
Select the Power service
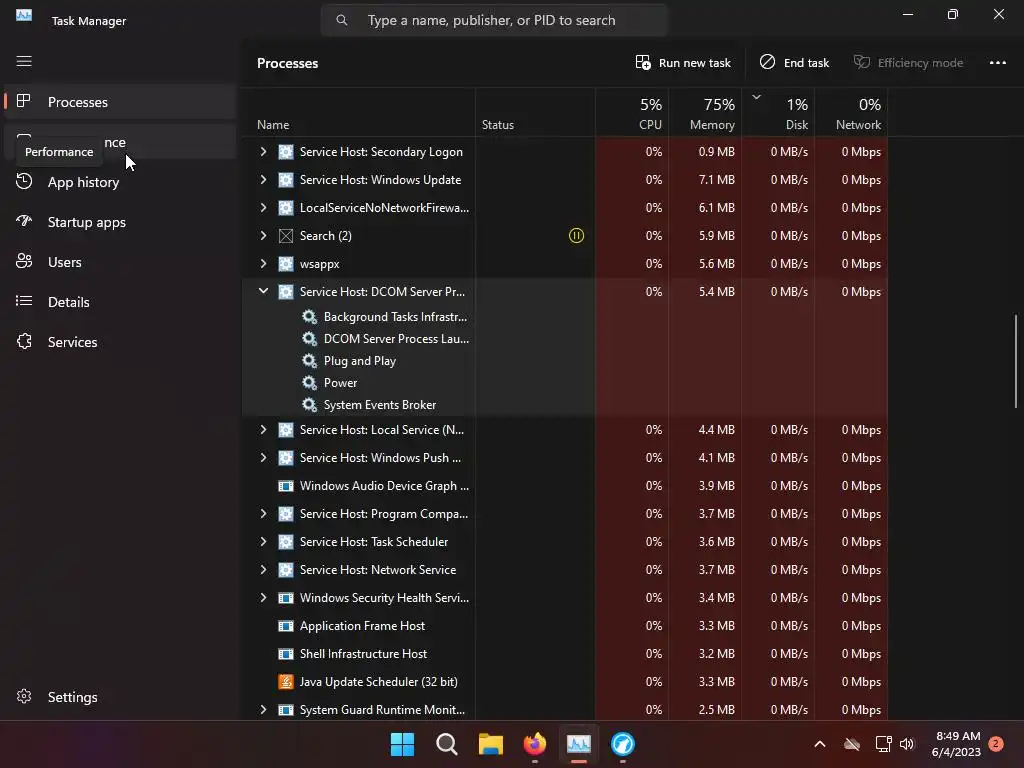coord(340,383)
